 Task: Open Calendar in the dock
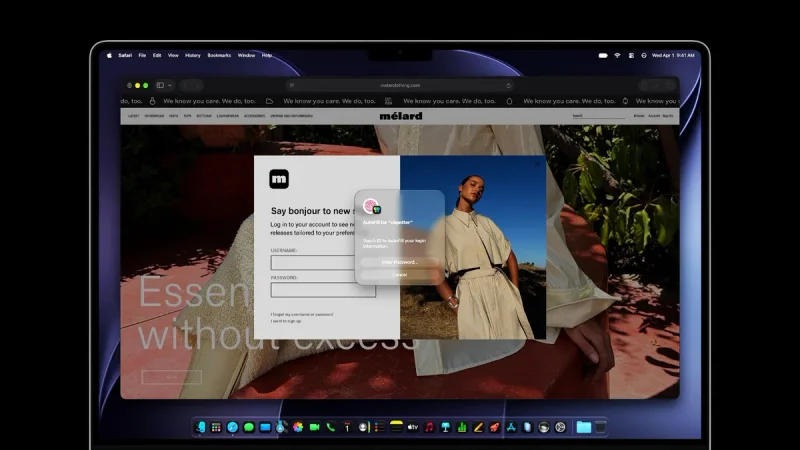(x=347, y=427)
